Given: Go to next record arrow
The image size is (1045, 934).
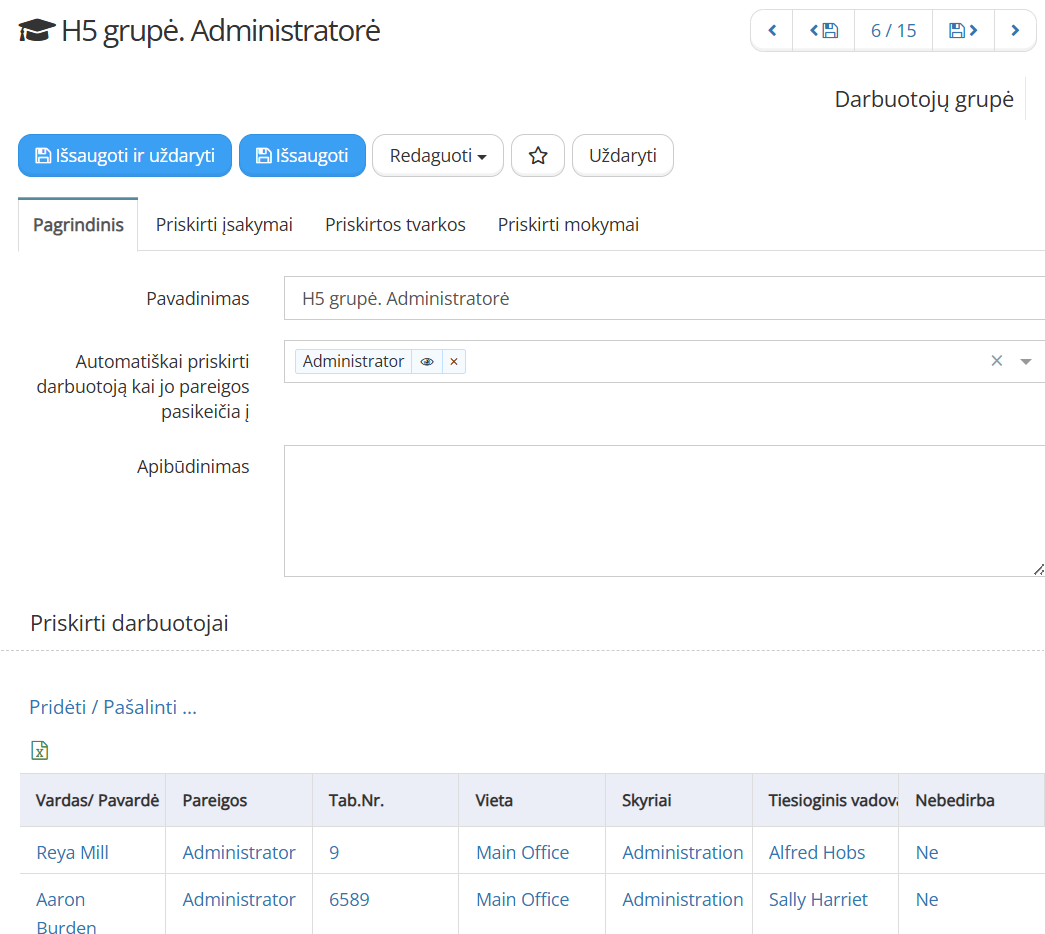Looking at the screenshot, I should click(1015, 31).
